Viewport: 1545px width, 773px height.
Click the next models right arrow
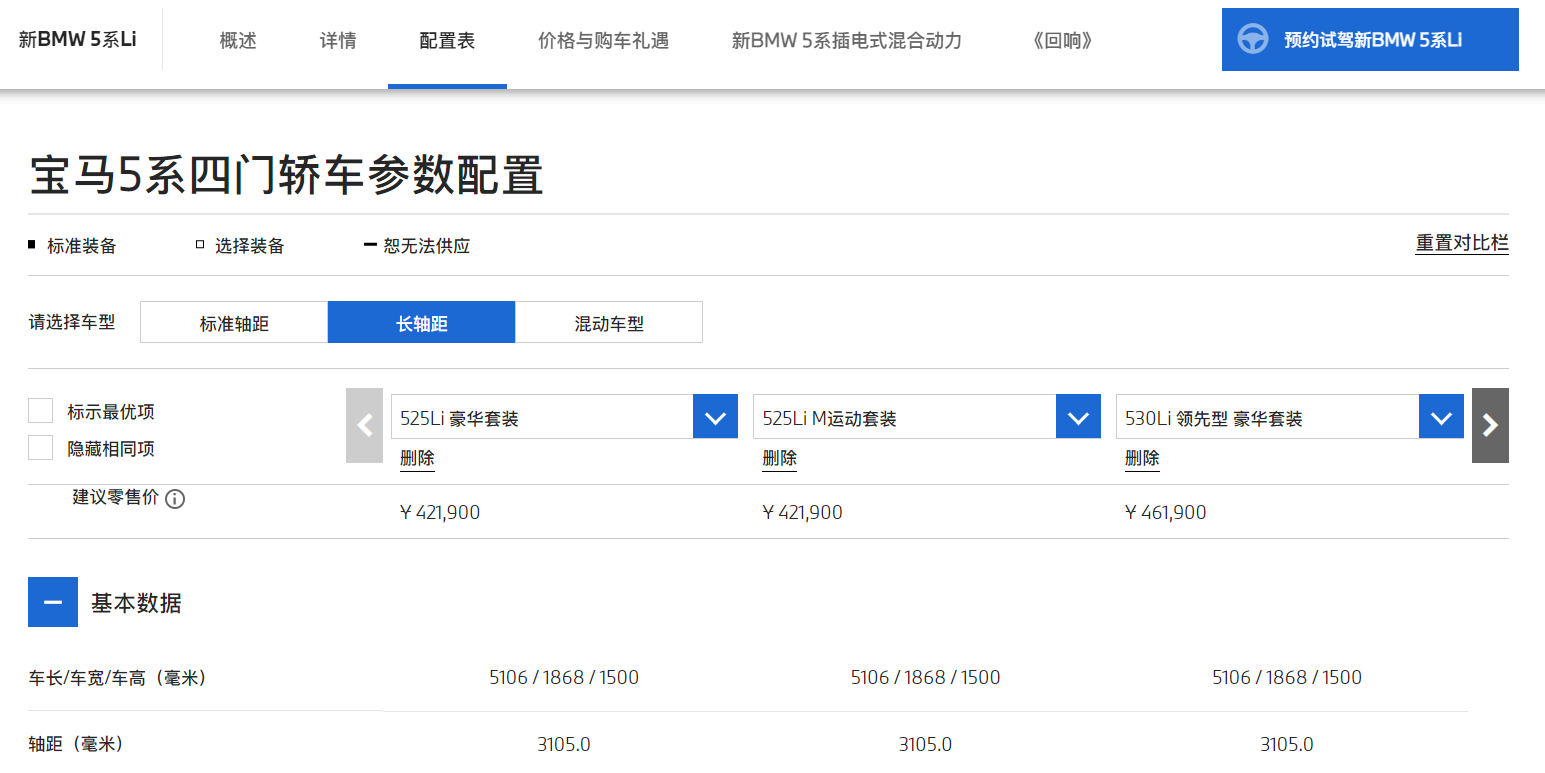pyautogui.click(x=1490, y=425)
